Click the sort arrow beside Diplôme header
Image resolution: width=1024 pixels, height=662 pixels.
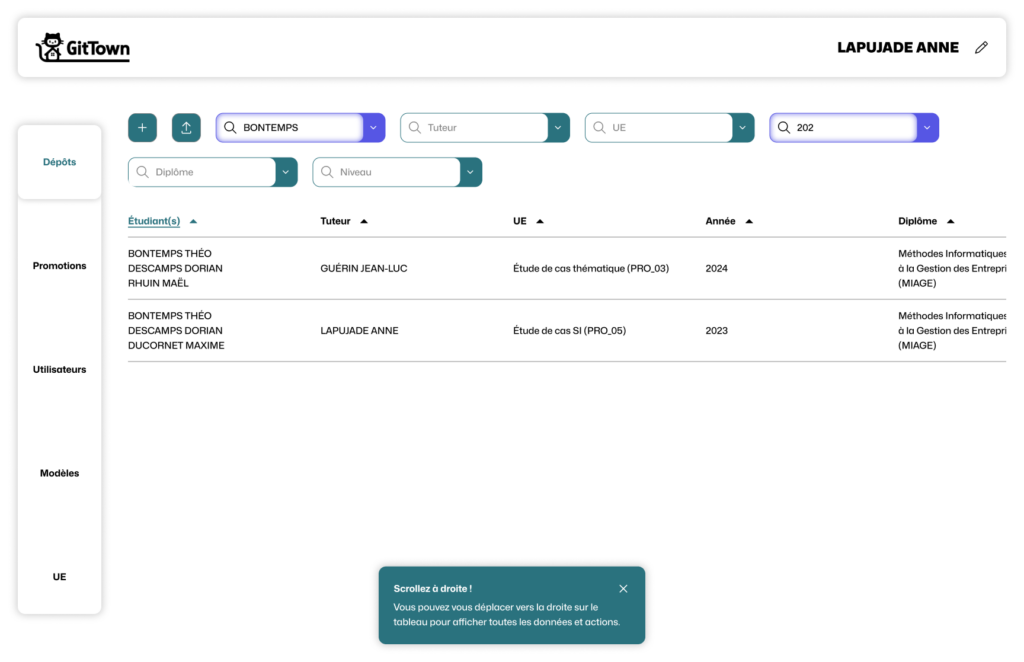tap(950, 221)
